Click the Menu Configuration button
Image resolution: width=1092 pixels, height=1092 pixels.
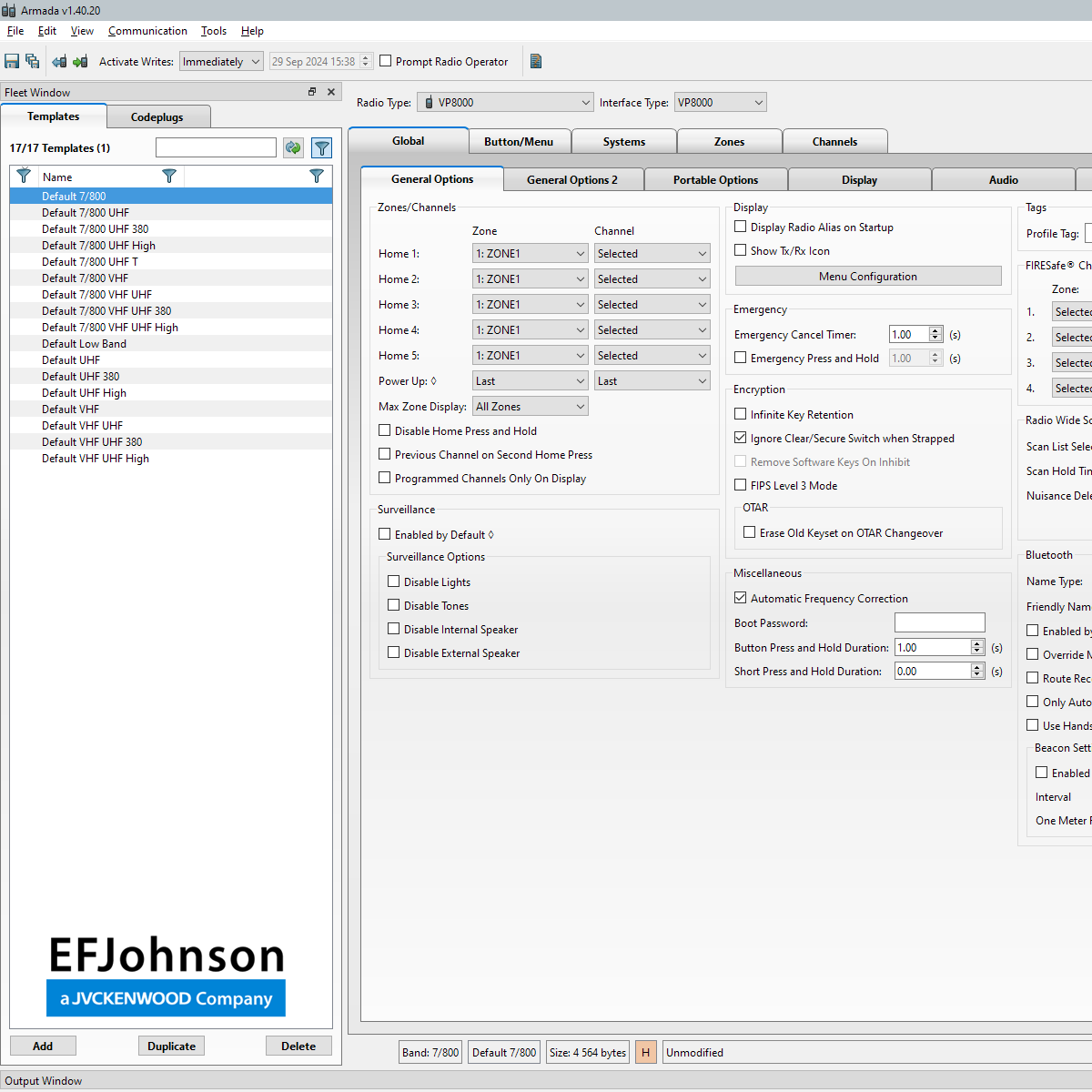click(x=867, y=276)
